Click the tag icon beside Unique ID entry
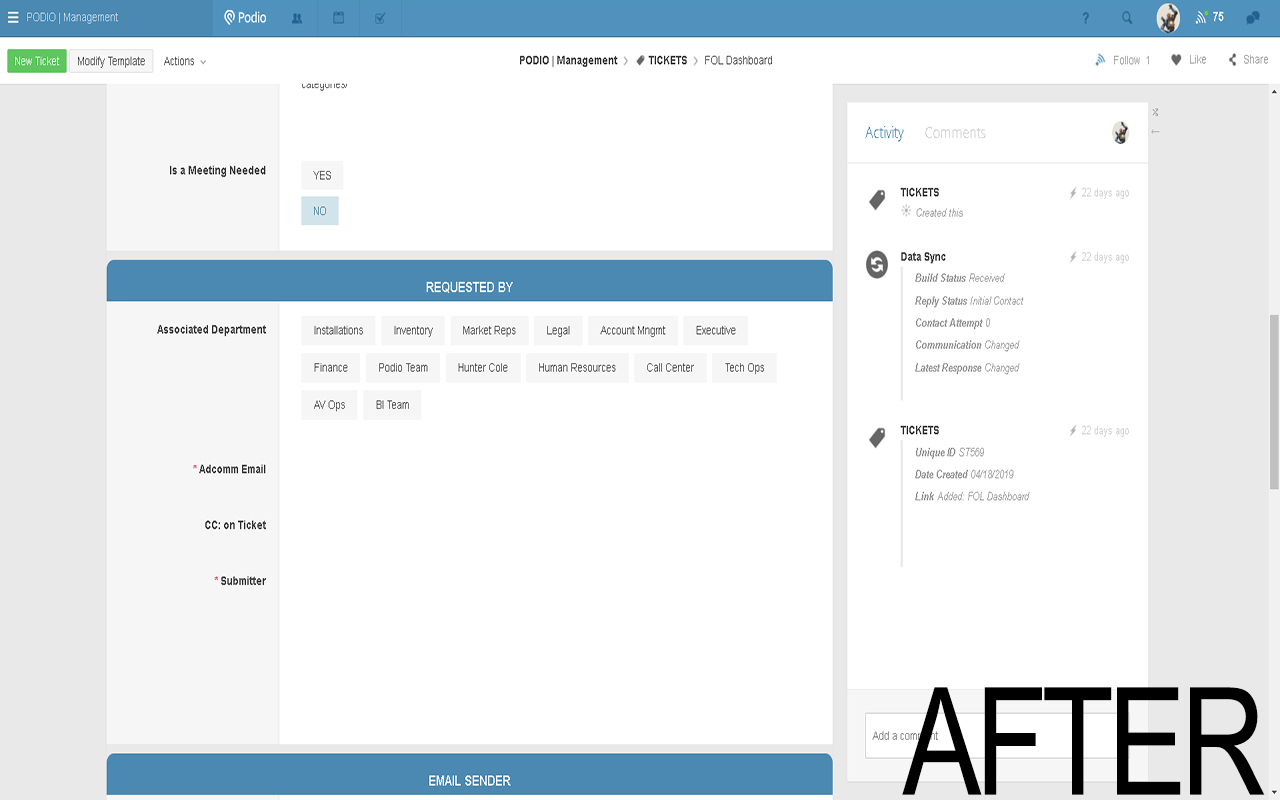The height and width of the screenshot is (800, 1280). (877, 438)
